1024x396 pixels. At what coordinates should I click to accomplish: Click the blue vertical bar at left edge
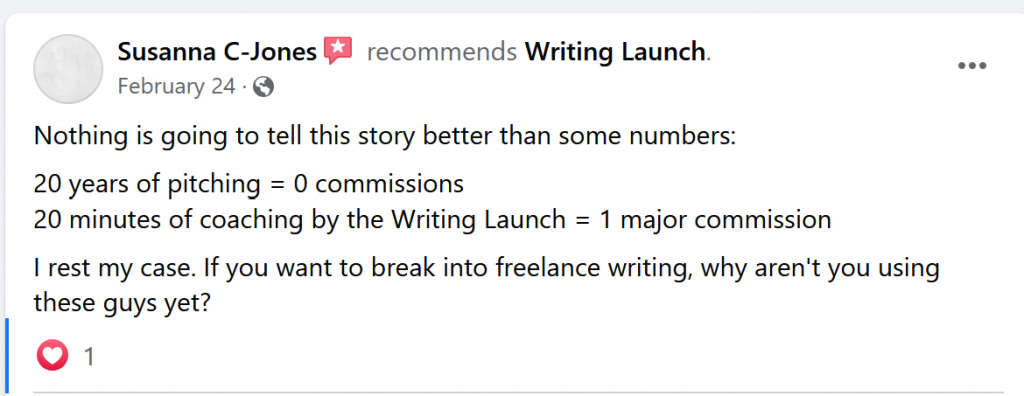click(x=7, y=357)
